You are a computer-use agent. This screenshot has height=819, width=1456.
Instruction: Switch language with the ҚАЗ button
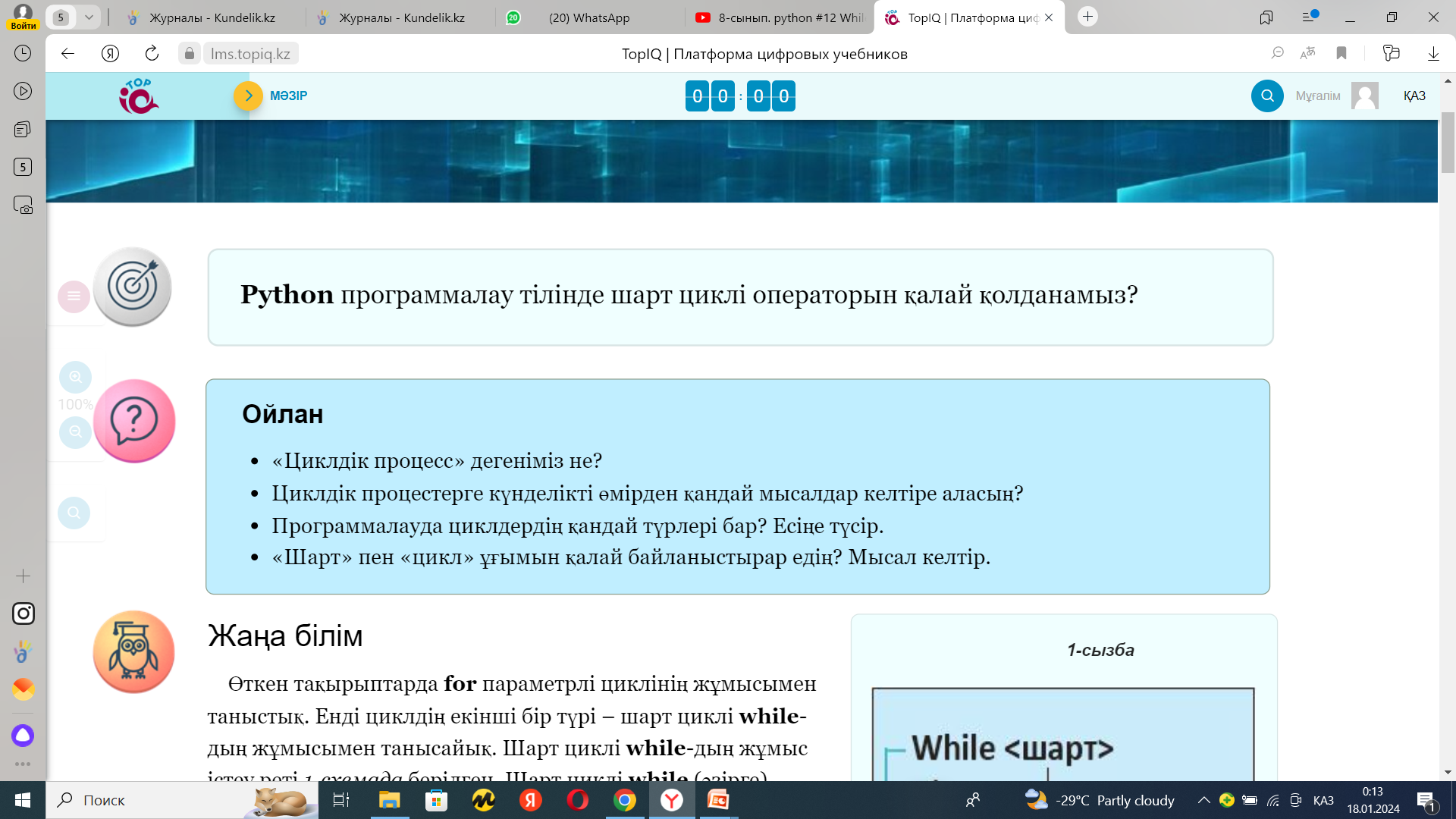(x=1414, y=96)
